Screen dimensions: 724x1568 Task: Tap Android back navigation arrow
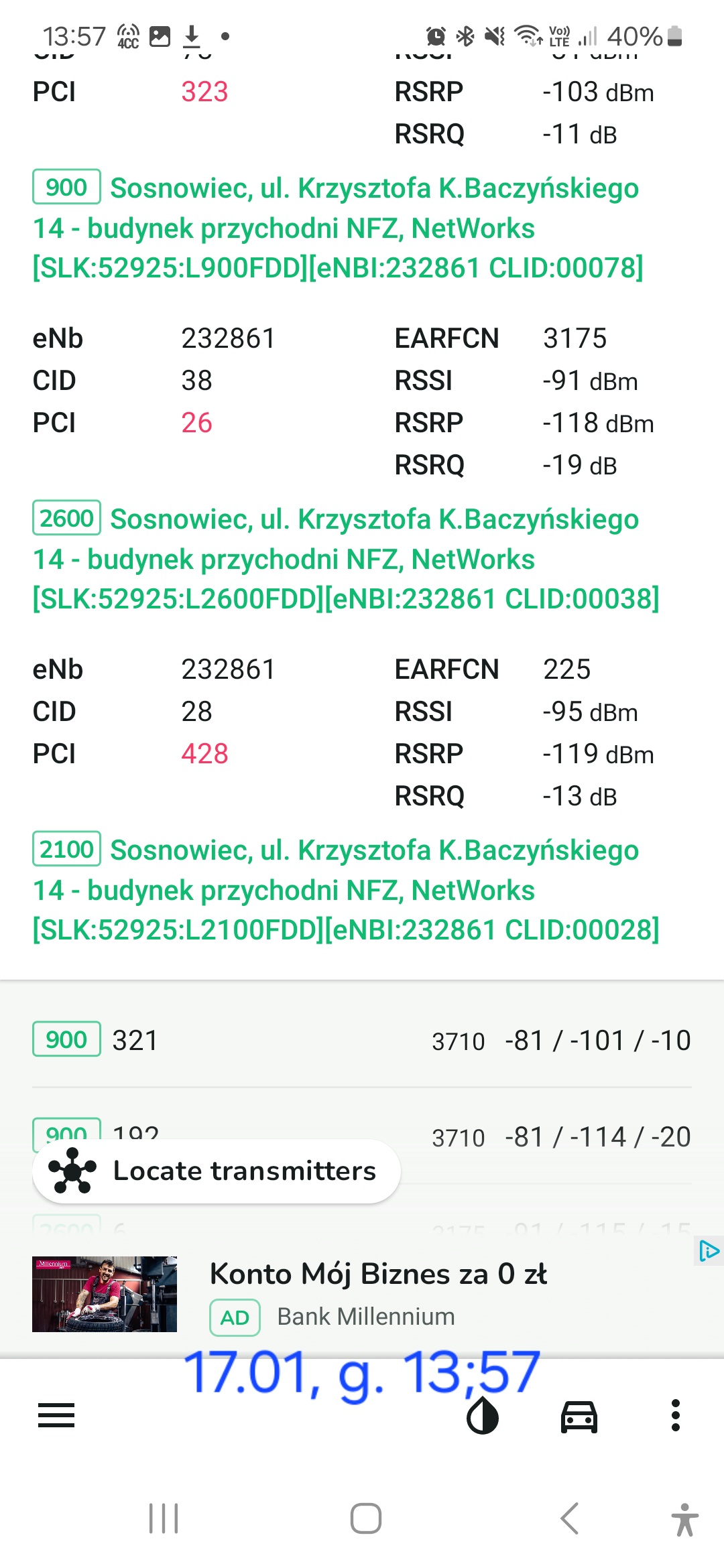tap(569, 1518)
